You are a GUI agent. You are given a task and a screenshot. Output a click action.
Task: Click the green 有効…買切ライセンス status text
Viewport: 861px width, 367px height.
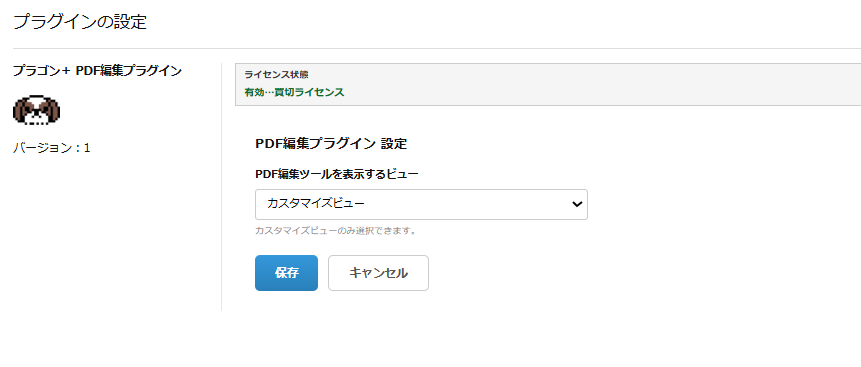294,92
